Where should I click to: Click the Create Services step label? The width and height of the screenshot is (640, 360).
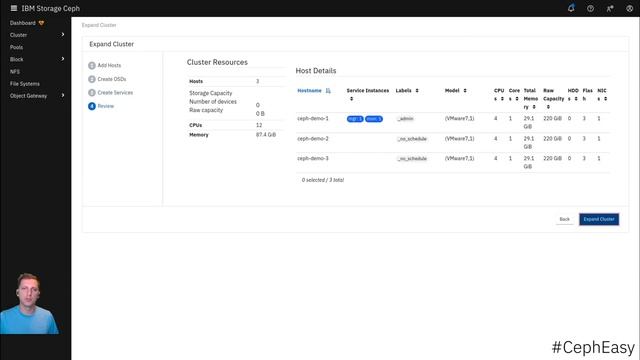coord(115,93)
